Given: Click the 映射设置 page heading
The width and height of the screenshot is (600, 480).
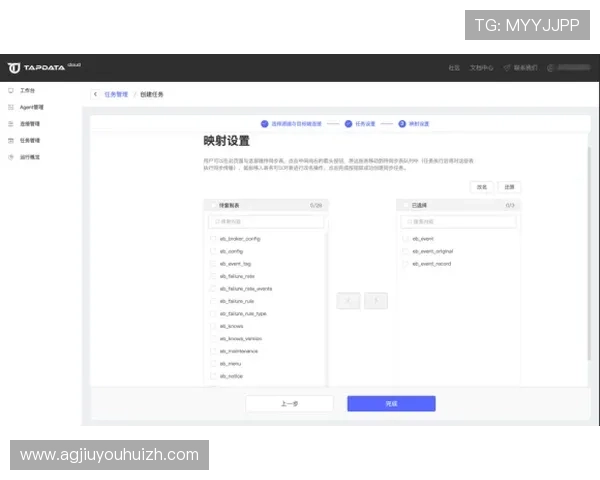Looking at the screenshot, I should click(x=227, y=141).
